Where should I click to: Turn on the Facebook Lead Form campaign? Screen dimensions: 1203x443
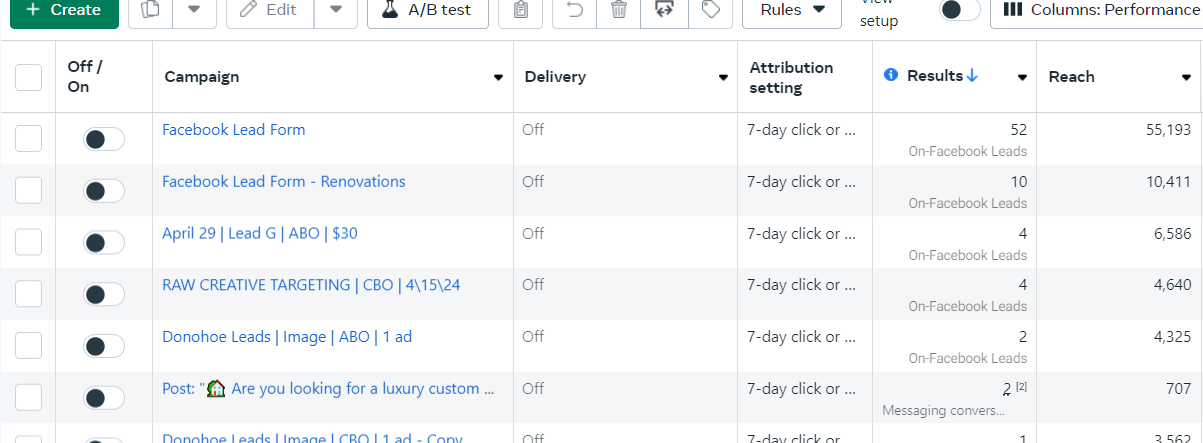104,139
